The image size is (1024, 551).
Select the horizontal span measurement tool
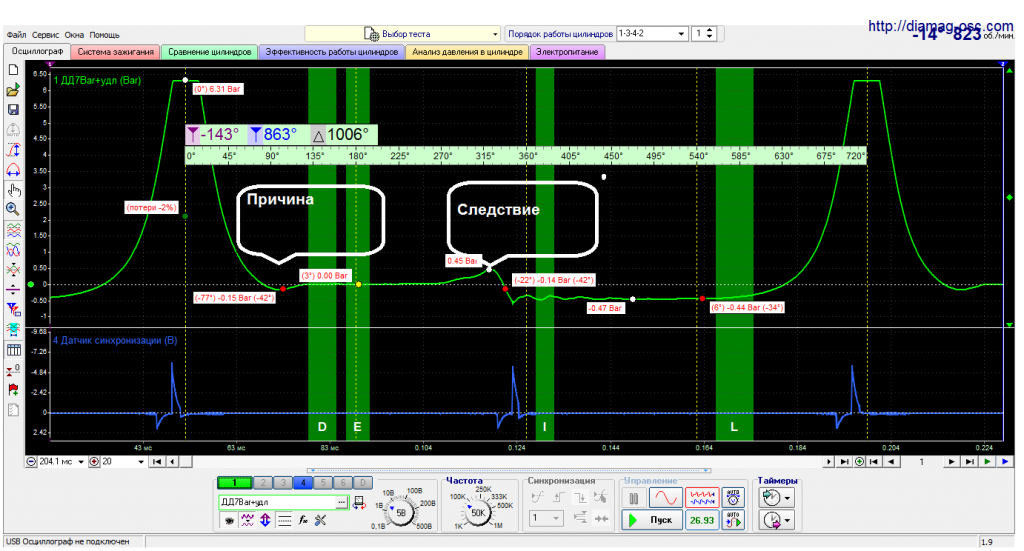coord(13,170)
